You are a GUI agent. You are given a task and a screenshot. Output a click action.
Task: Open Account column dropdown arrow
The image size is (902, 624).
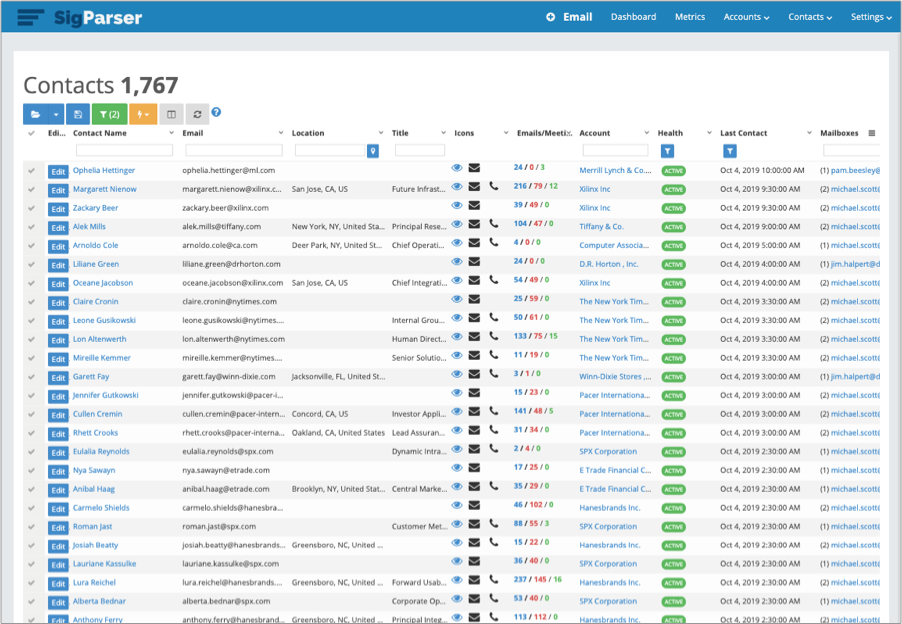pos(647,133)
